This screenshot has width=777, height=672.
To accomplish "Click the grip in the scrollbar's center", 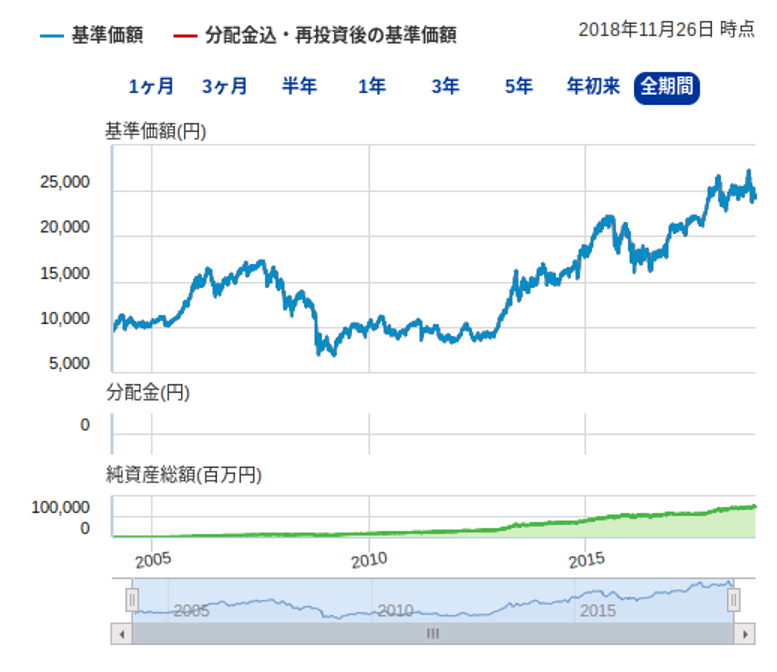I will click(x=432, y=633).
